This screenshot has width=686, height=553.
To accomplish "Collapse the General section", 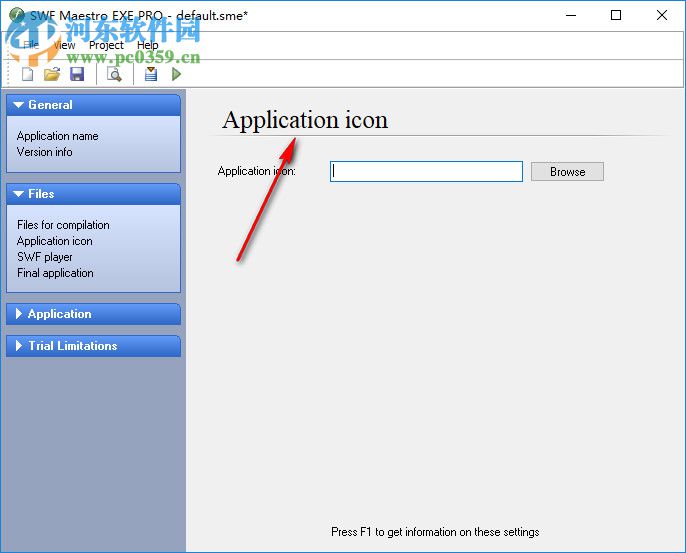I will pyautogui.click(x=93, y=105).
